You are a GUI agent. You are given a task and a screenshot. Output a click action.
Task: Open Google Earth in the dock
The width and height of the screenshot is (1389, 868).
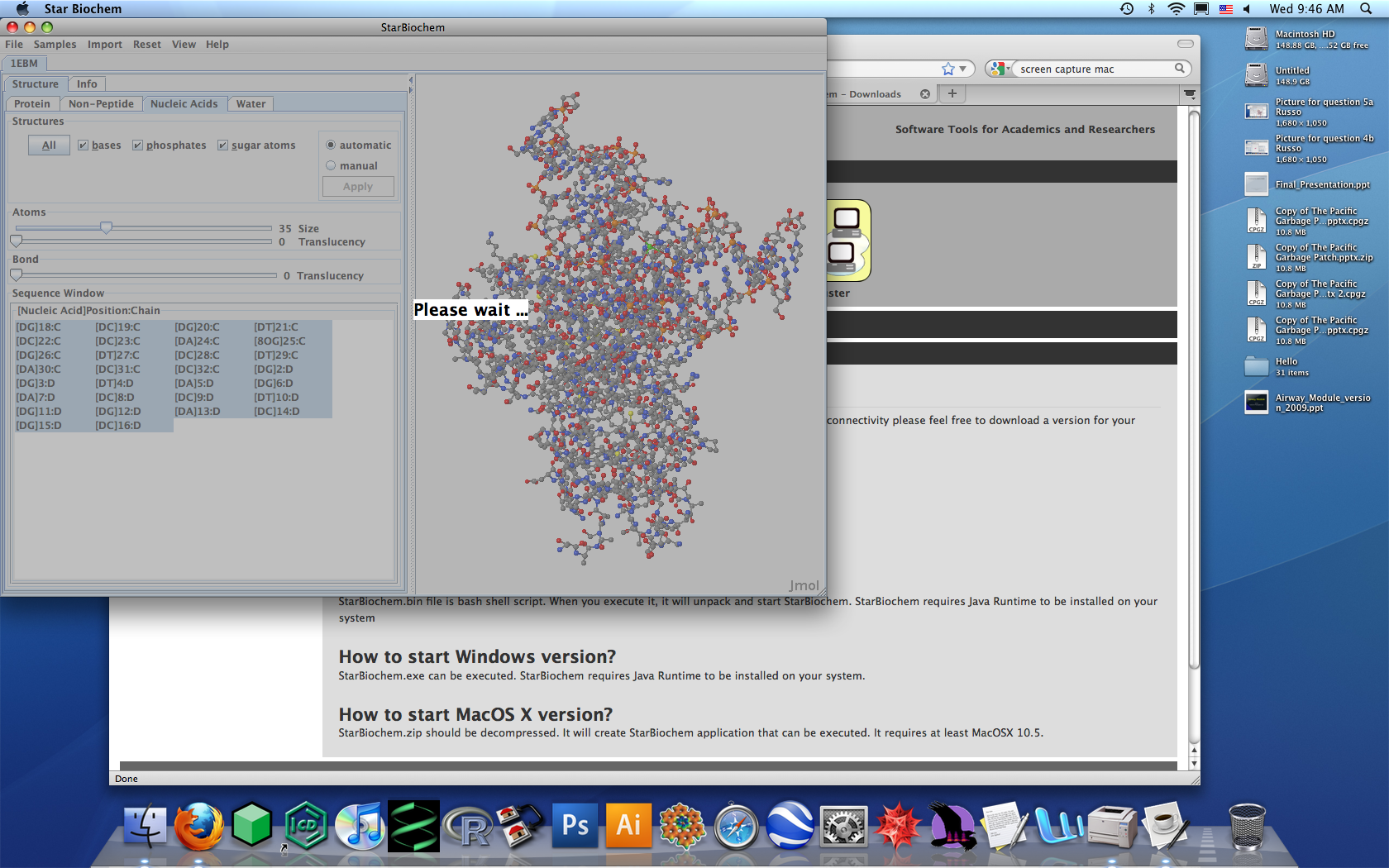[x=790, y=826]
